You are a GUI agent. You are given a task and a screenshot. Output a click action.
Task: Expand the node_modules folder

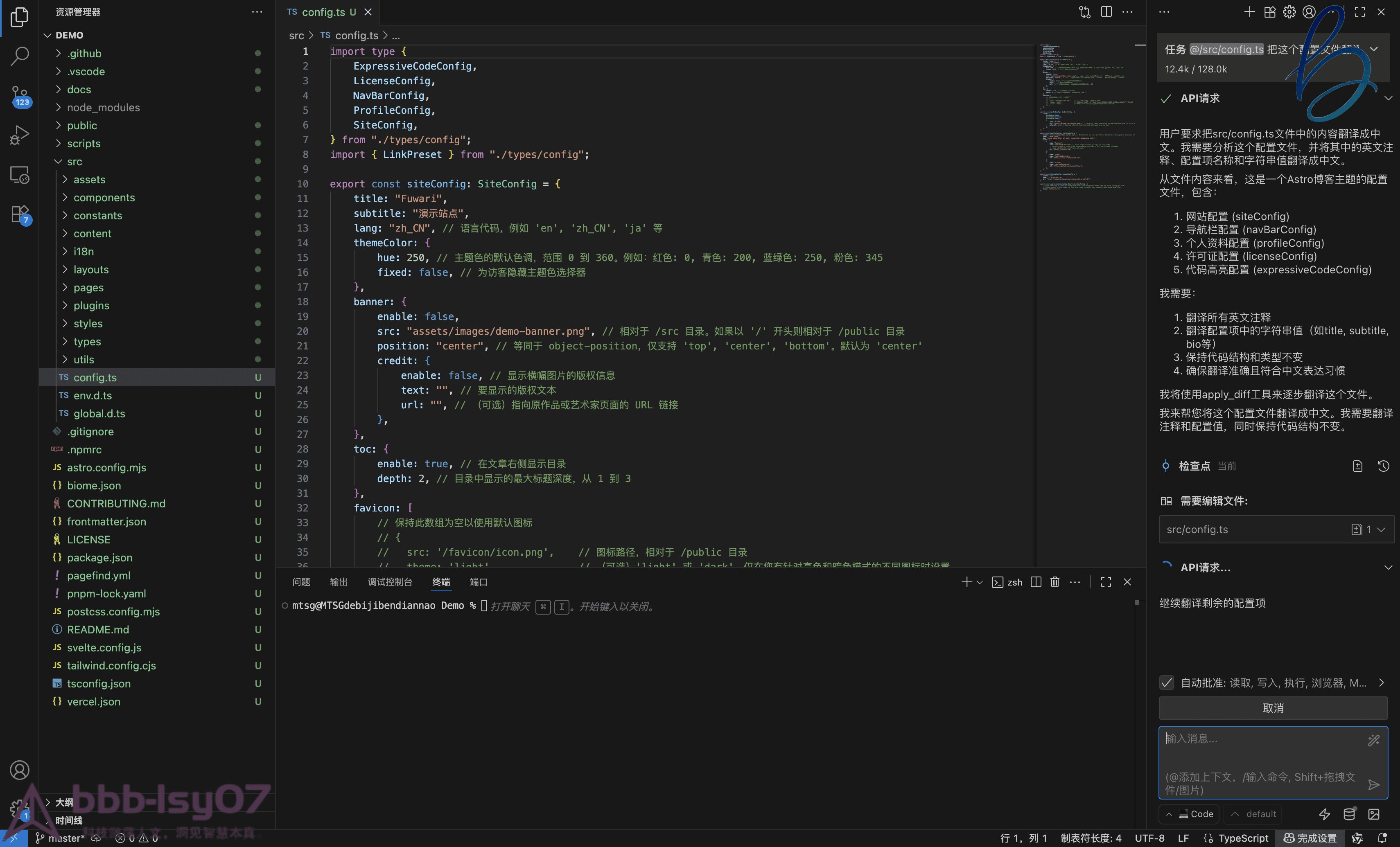[x=104, y=107]
